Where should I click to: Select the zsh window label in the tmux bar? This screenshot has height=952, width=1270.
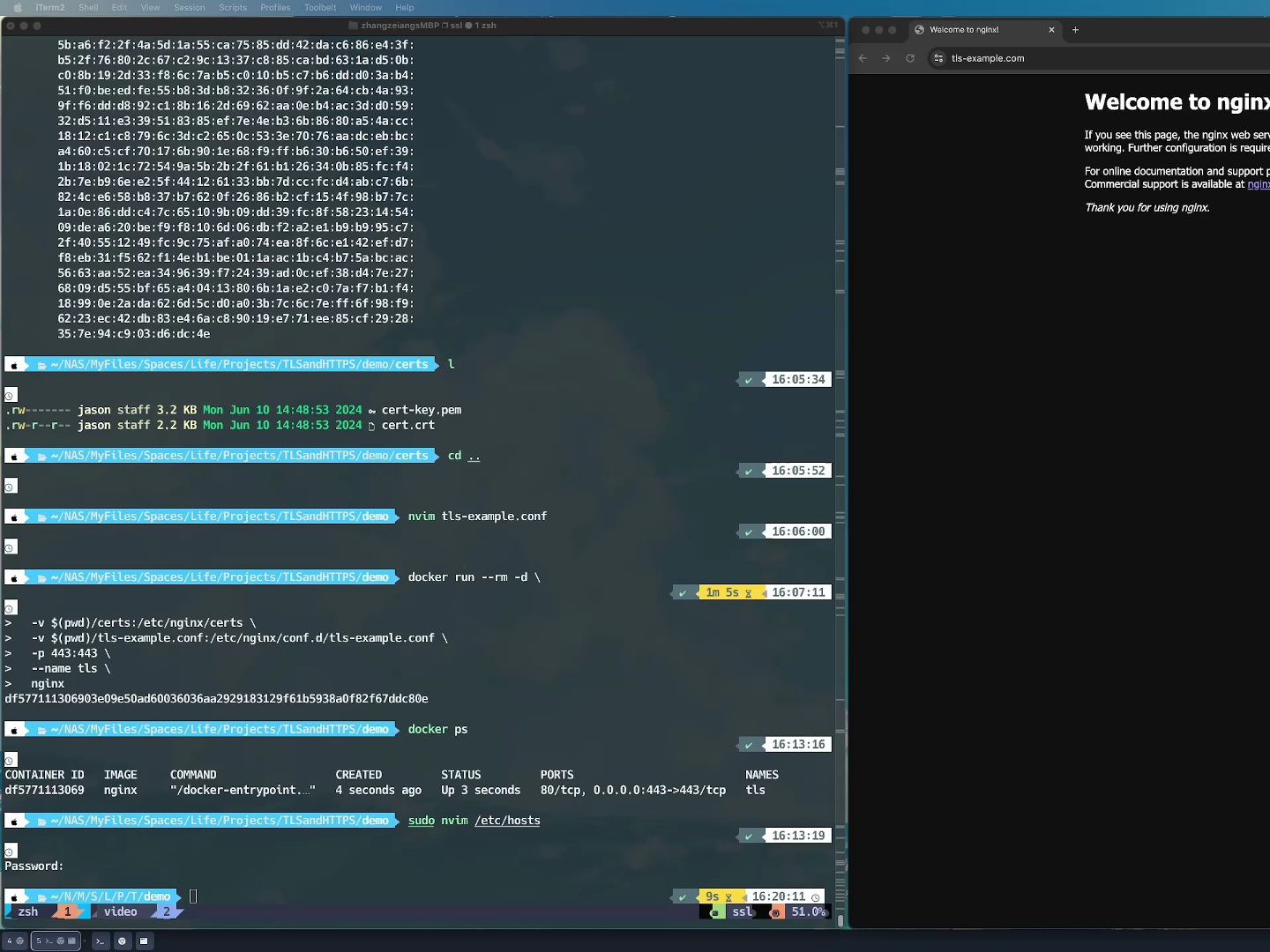coord(27,911)
